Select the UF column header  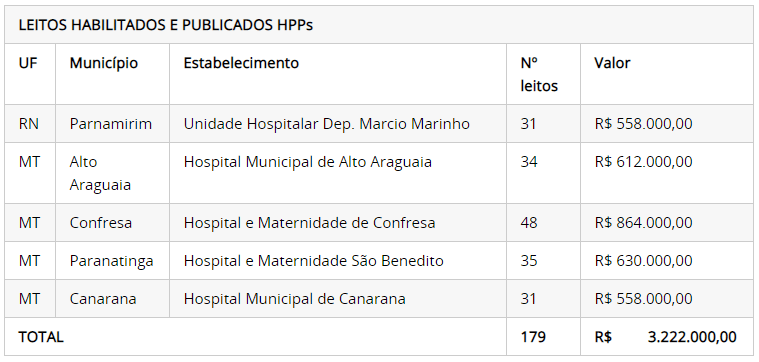28,63
